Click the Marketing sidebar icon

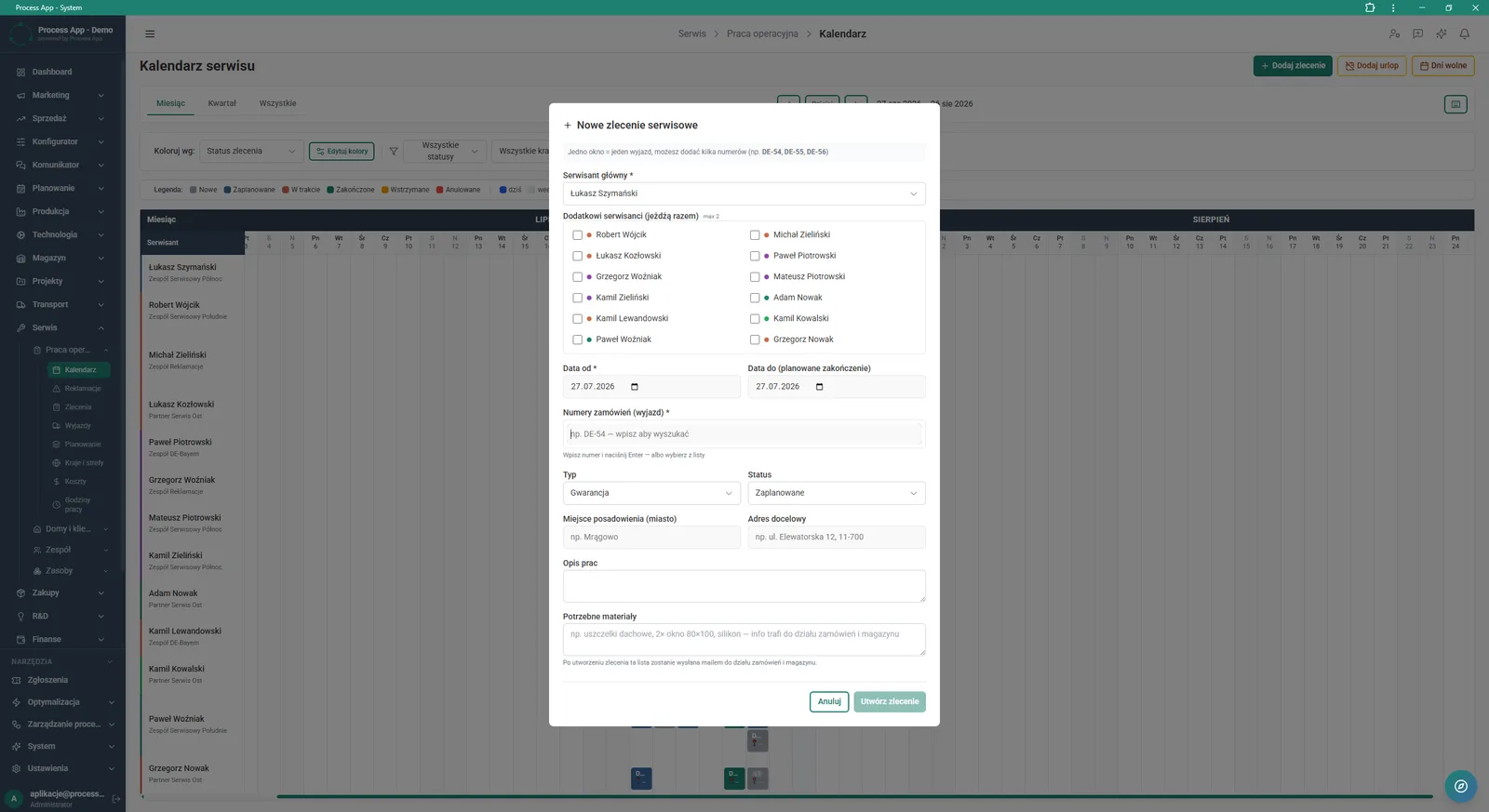20,95
